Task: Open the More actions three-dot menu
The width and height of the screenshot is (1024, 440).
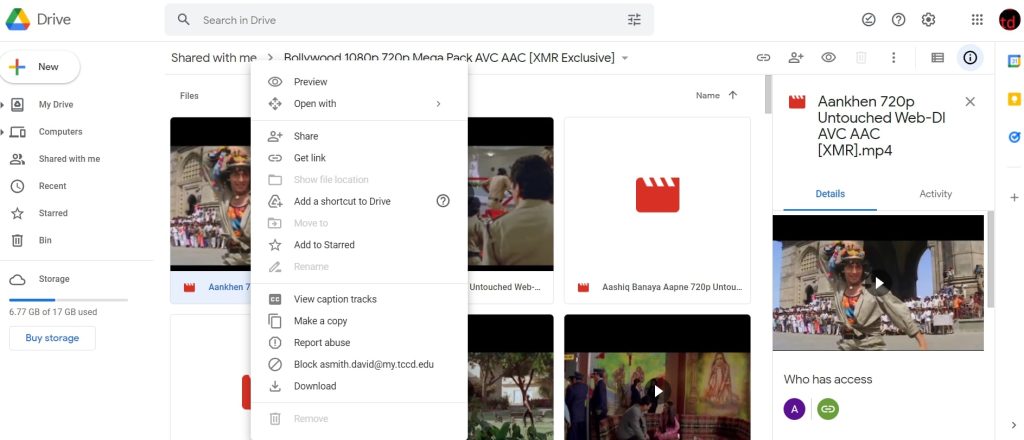Action: pyautogui.click(x=893, y=57)
